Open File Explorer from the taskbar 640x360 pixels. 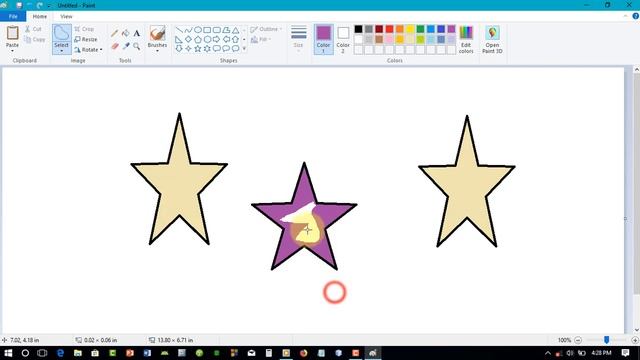78,353
